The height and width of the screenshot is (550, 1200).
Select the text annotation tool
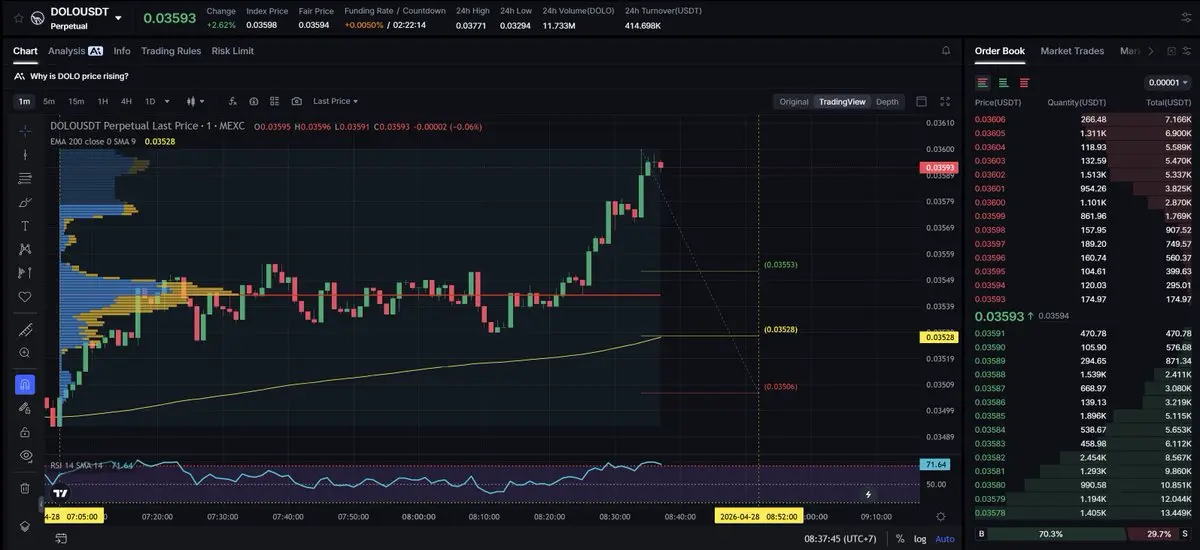click(25, 226)
